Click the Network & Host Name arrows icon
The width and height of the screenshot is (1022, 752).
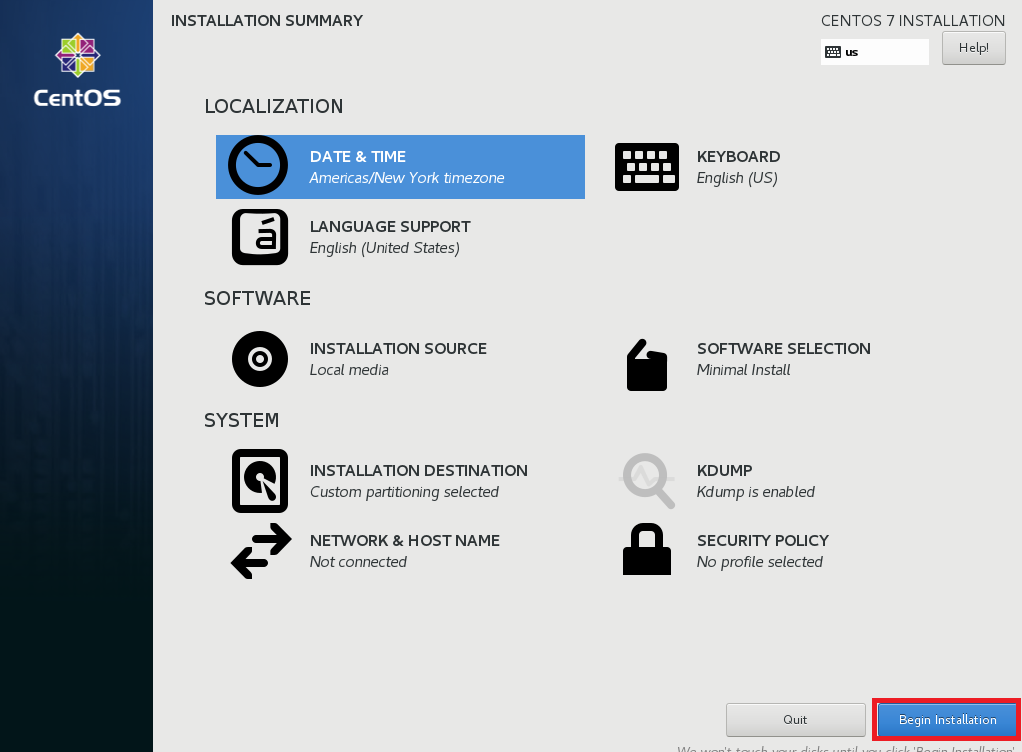[x=260, y=551]
